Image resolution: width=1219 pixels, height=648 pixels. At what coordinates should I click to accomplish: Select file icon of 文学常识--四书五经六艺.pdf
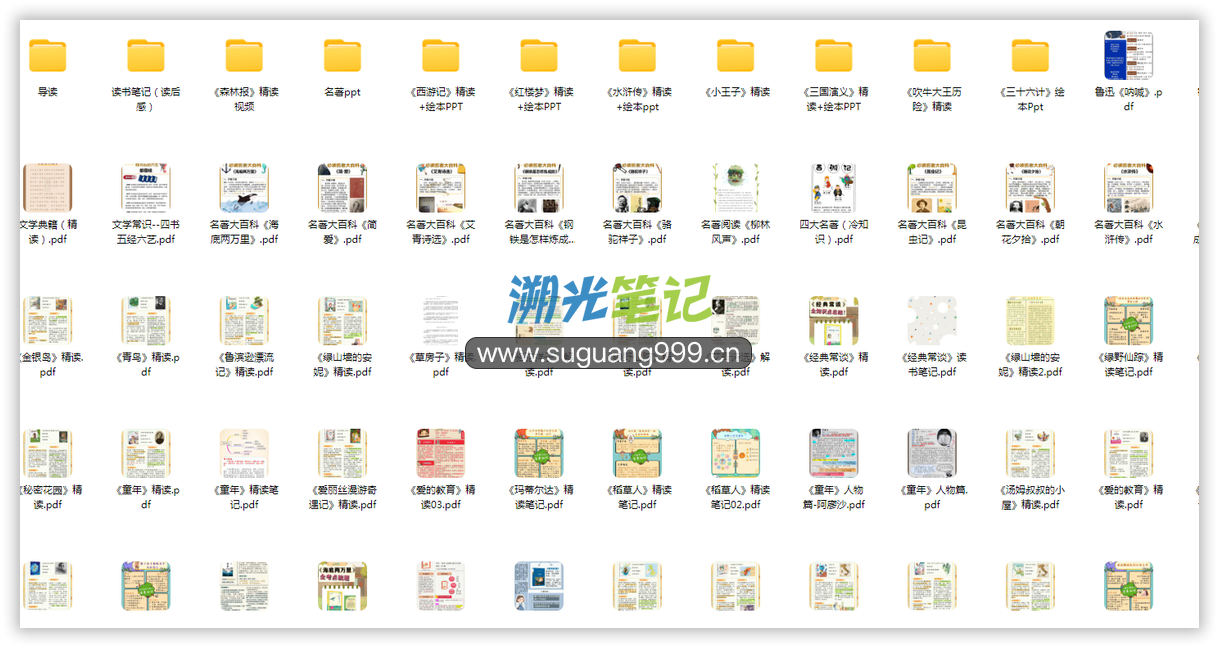pyautogui.click(x=145, y=188)
